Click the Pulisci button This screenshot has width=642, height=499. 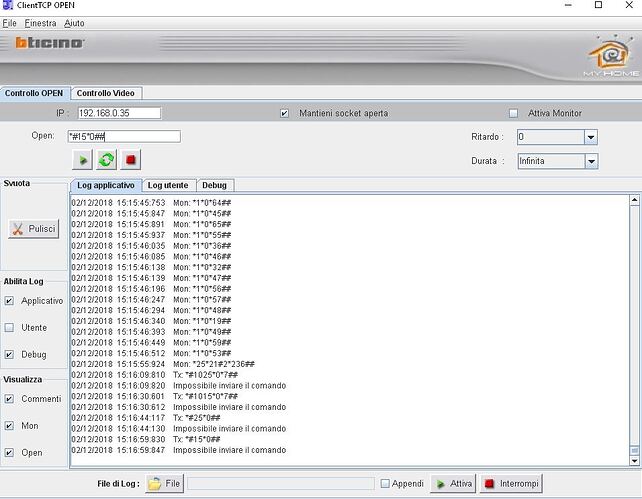tap(34, 229)
